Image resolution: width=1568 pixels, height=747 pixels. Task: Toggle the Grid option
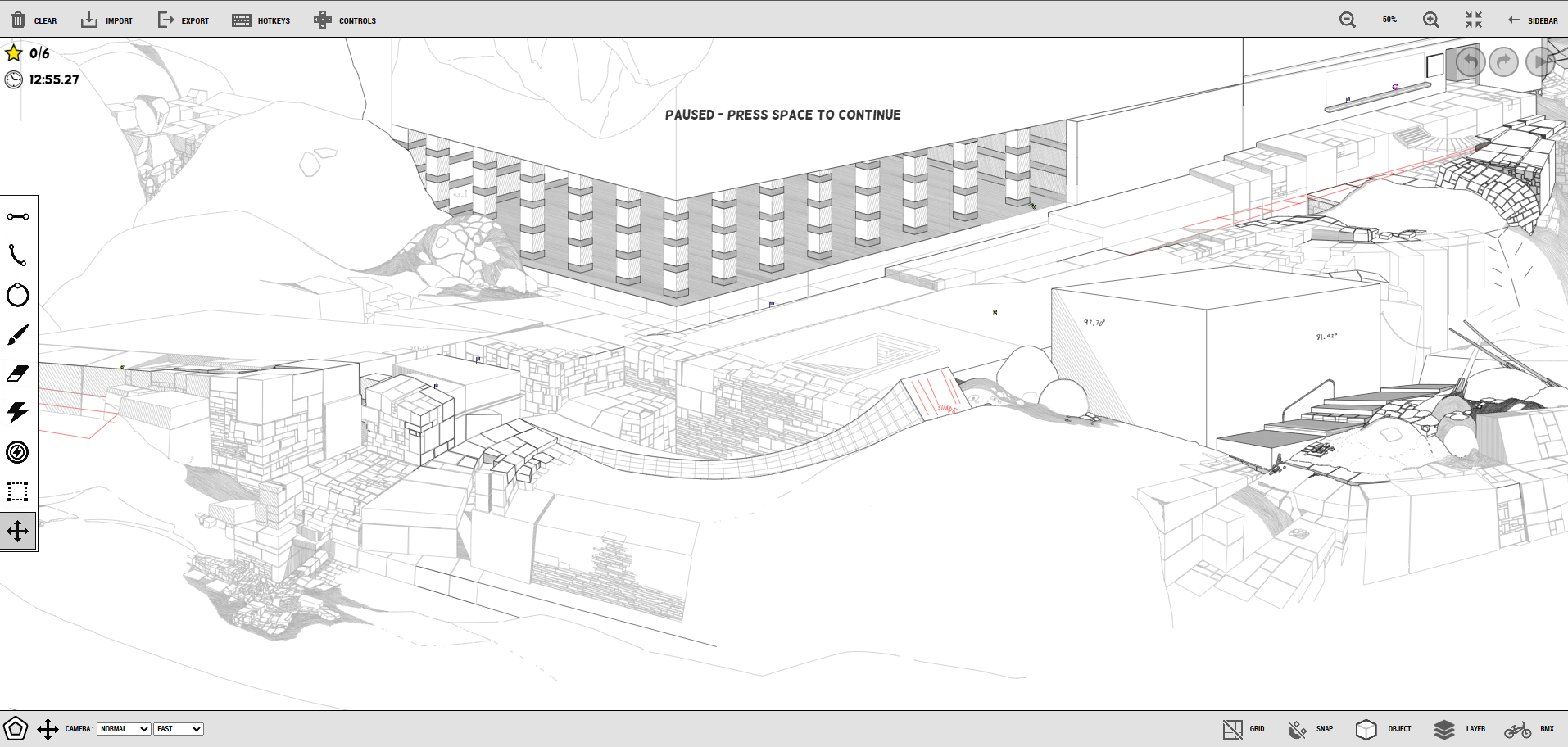click(x=1244, y=729)
